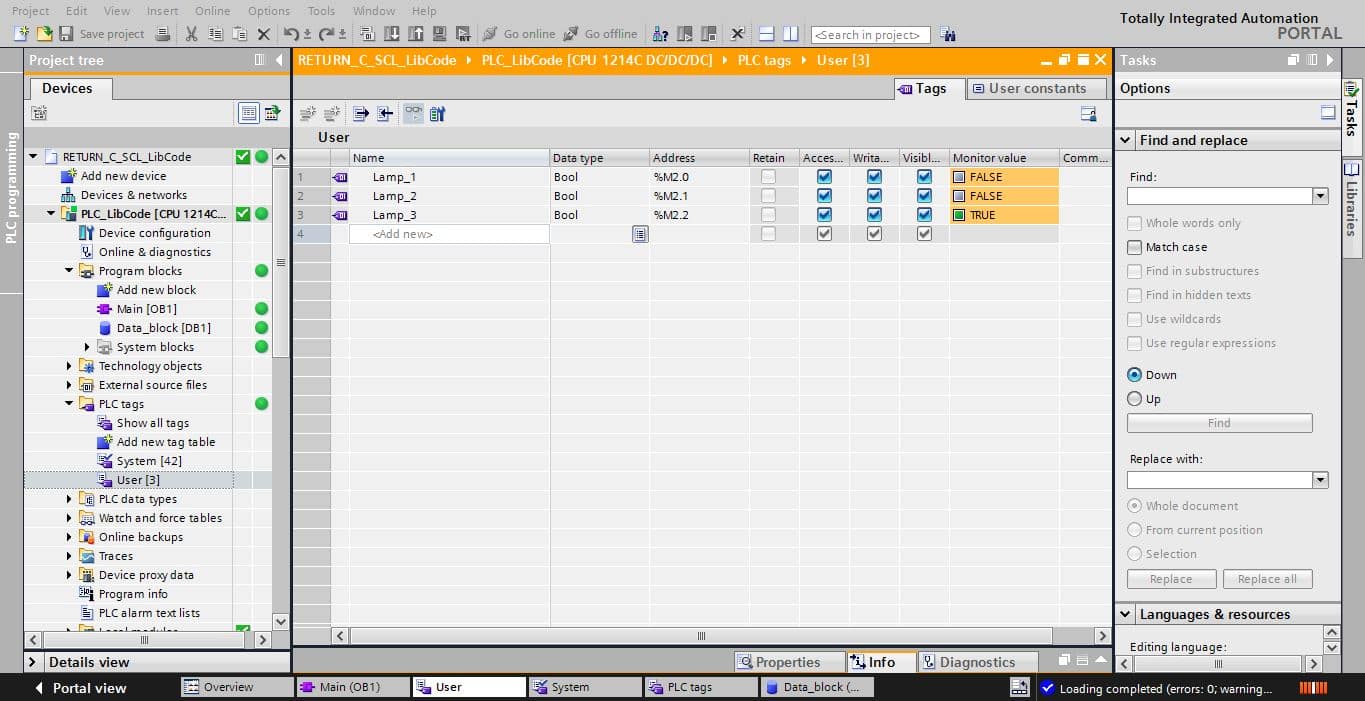Open the Online menu
Viewport: 1365px width, 701px height.
[212, 10]
